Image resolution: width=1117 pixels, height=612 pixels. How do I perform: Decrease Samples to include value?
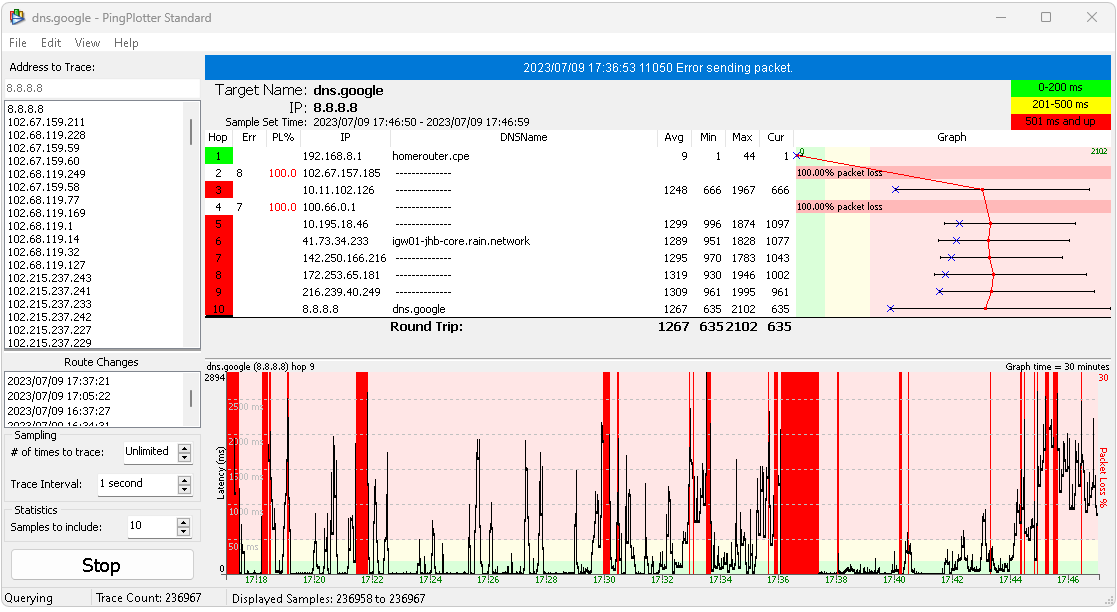(x=184, y=531)
